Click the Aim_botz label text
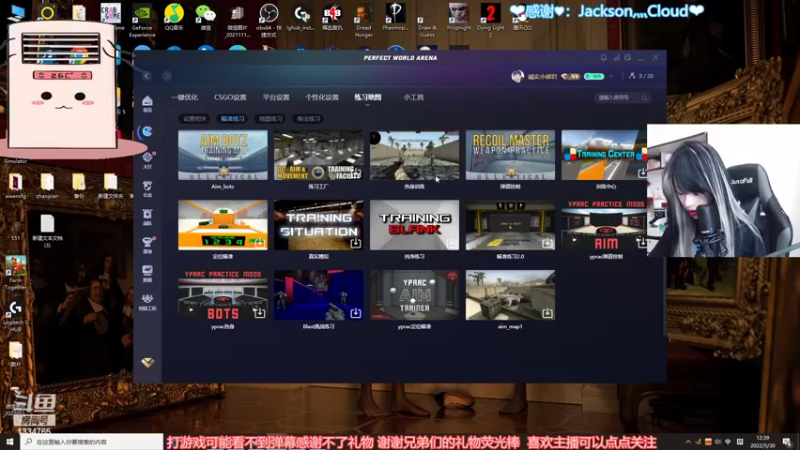800x450 pixels. click(222, 187)
